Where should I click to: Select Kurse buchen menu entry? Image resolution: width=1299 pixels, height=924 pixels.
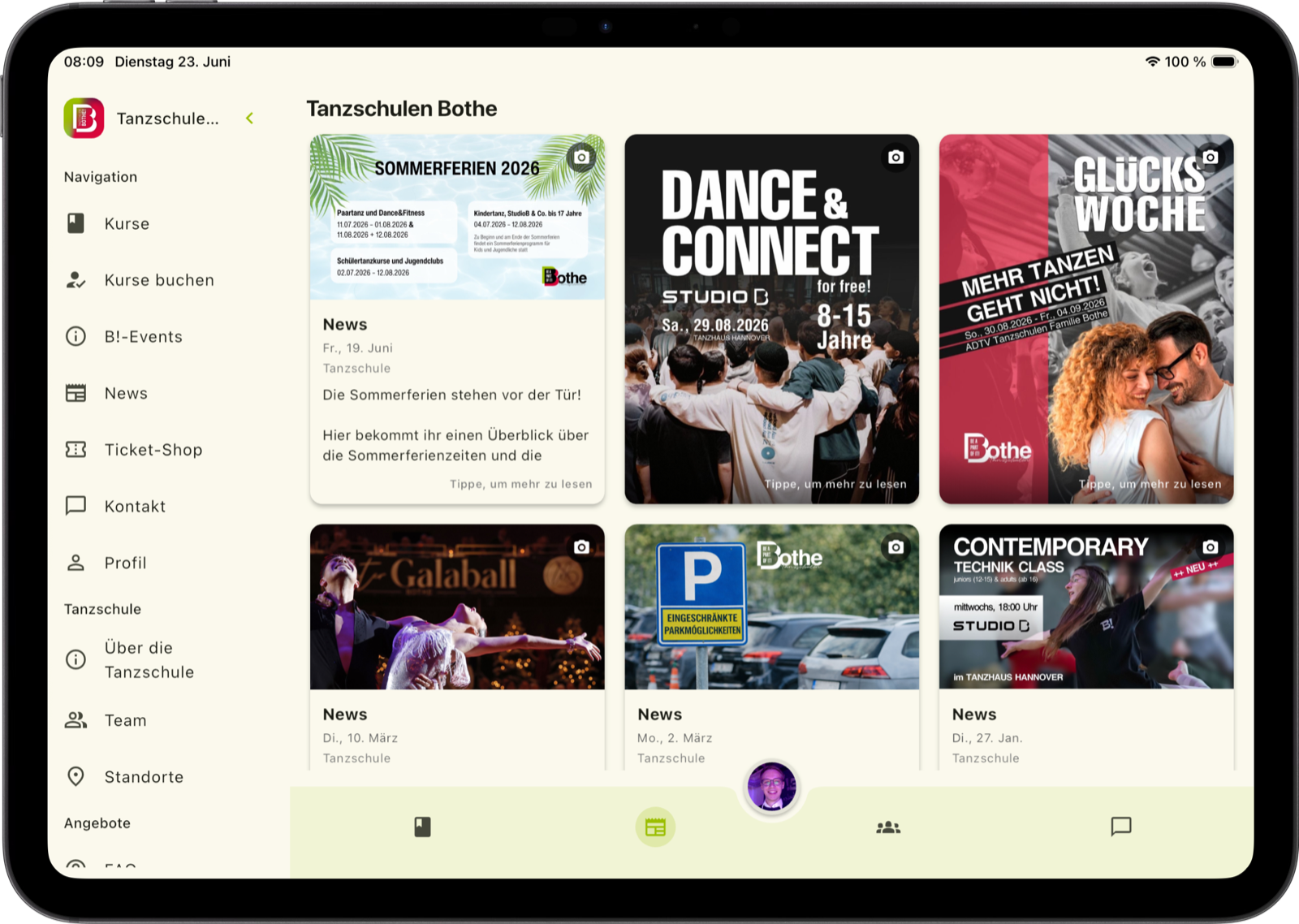pos(159,280)
